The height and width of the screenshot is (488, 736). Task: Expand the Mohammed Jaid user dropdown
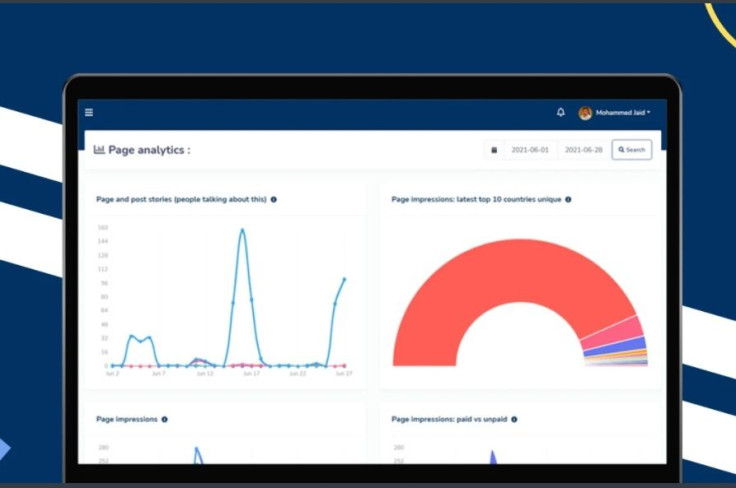[x=623, y=113]
